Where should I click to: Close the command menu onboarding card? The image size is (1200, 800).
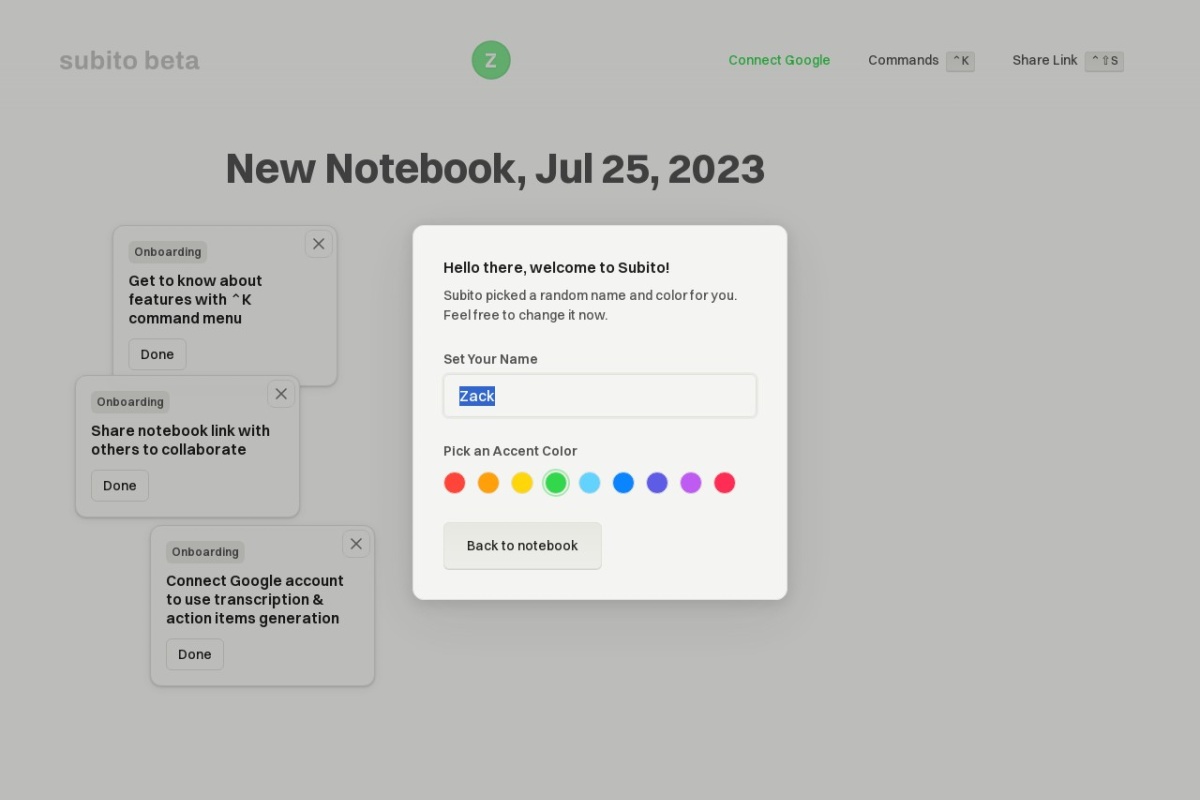319,244
